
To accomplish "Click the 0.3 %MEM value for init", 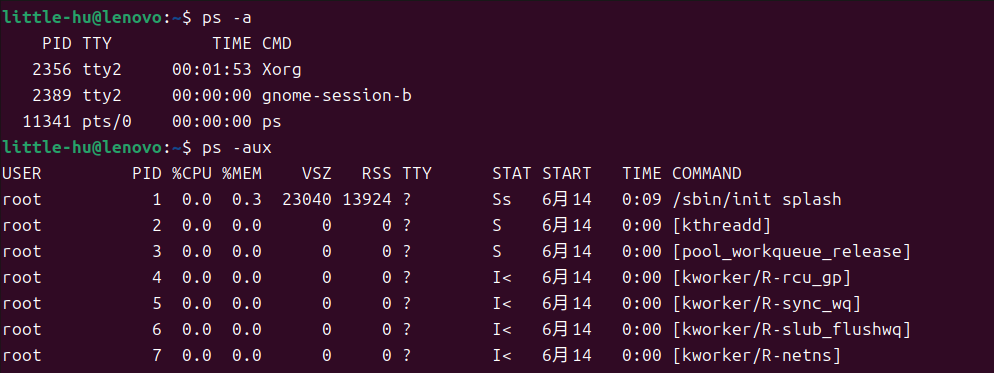I will pyautogui.click(x=247, y=200).
